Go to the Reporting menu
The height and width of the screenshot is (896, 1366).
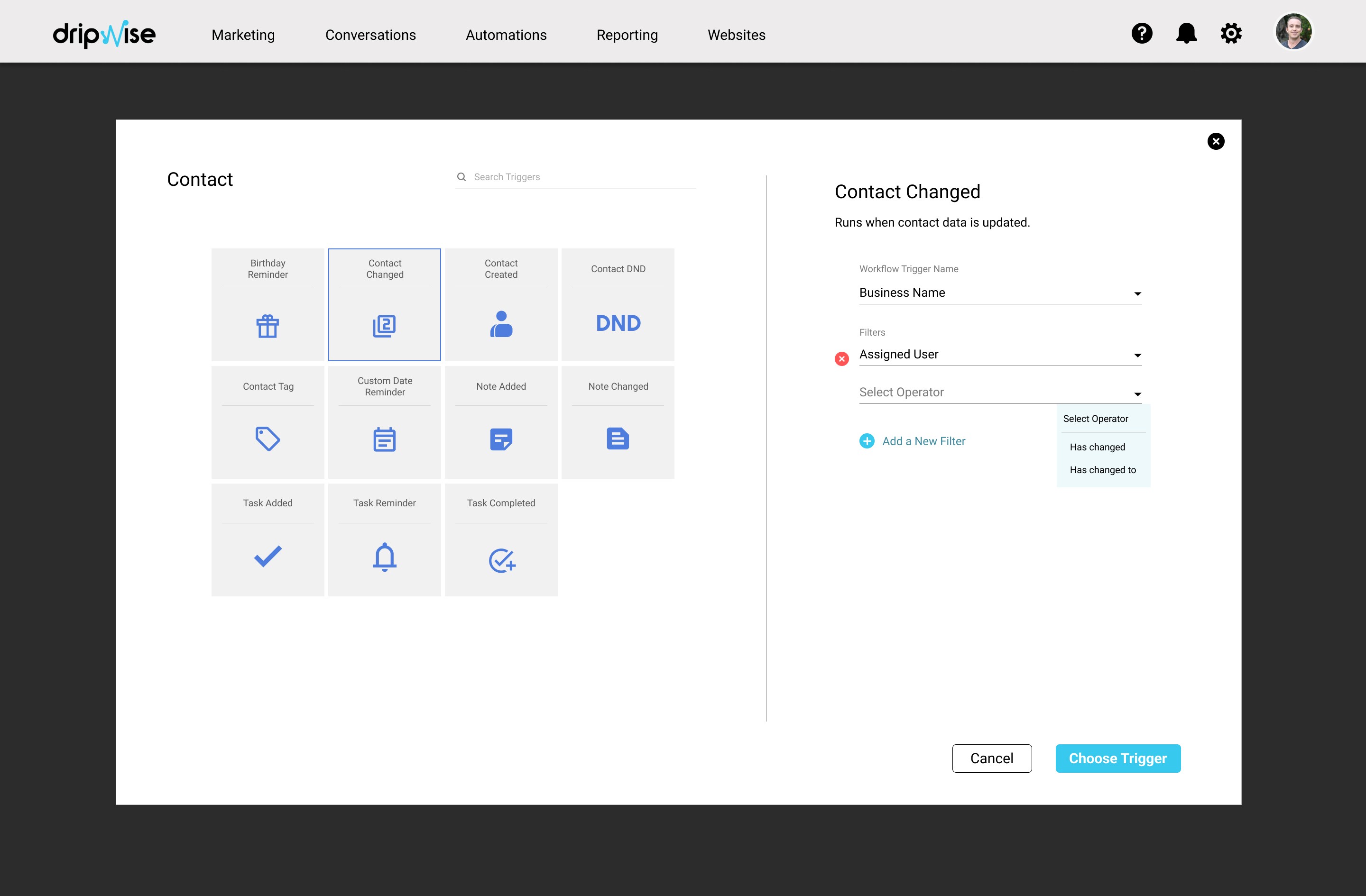tap(627, 35)
